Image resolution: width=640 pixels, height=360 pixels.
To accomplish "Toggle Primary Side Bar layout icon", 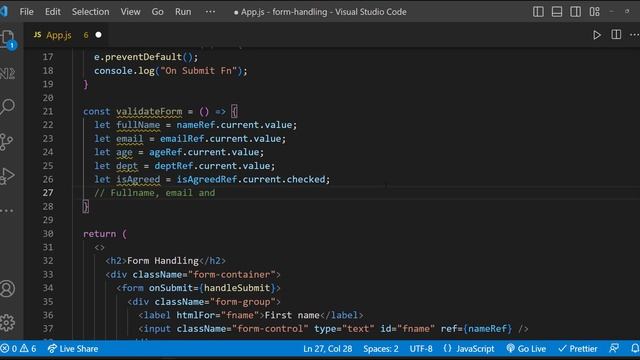I will coord(538,12).
